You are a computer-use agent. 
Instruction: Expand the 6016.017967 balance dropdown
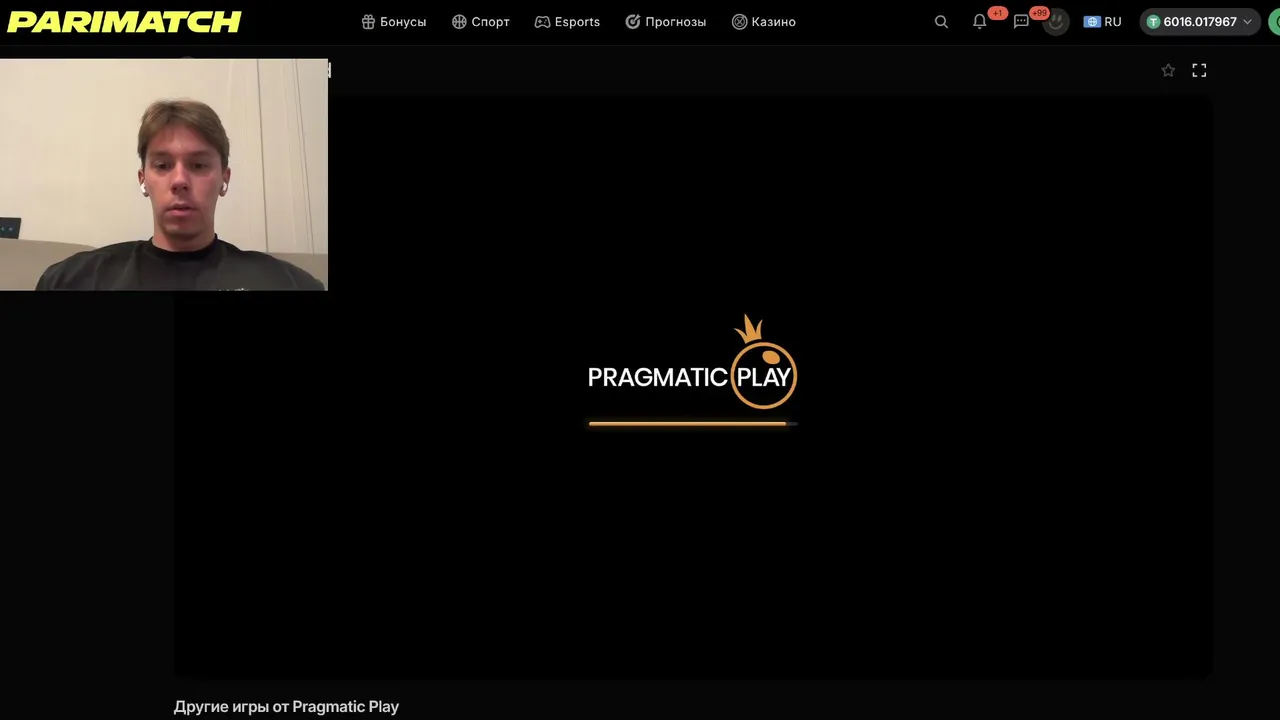1200,22
